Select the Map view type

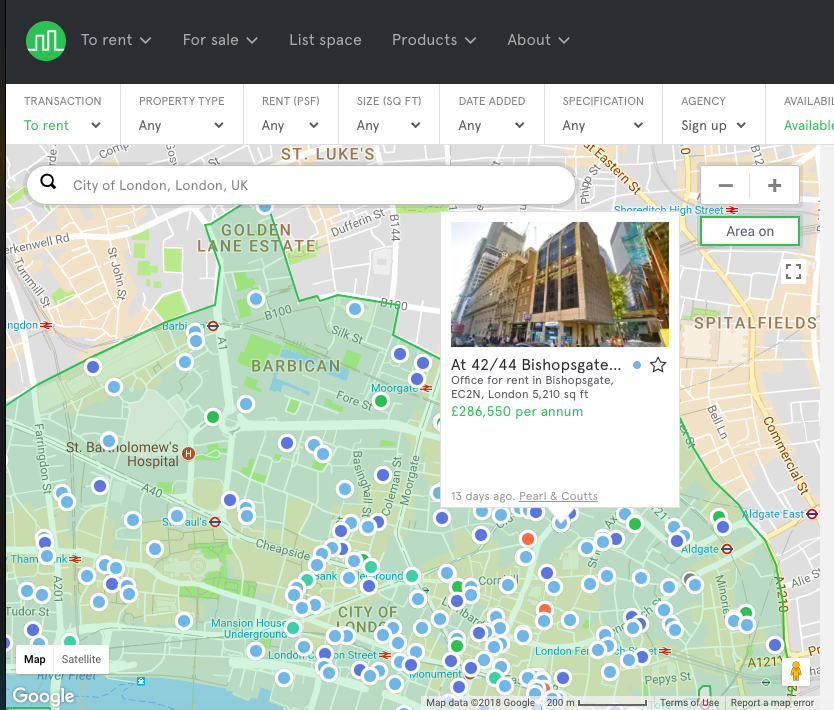tap(35, 659)
